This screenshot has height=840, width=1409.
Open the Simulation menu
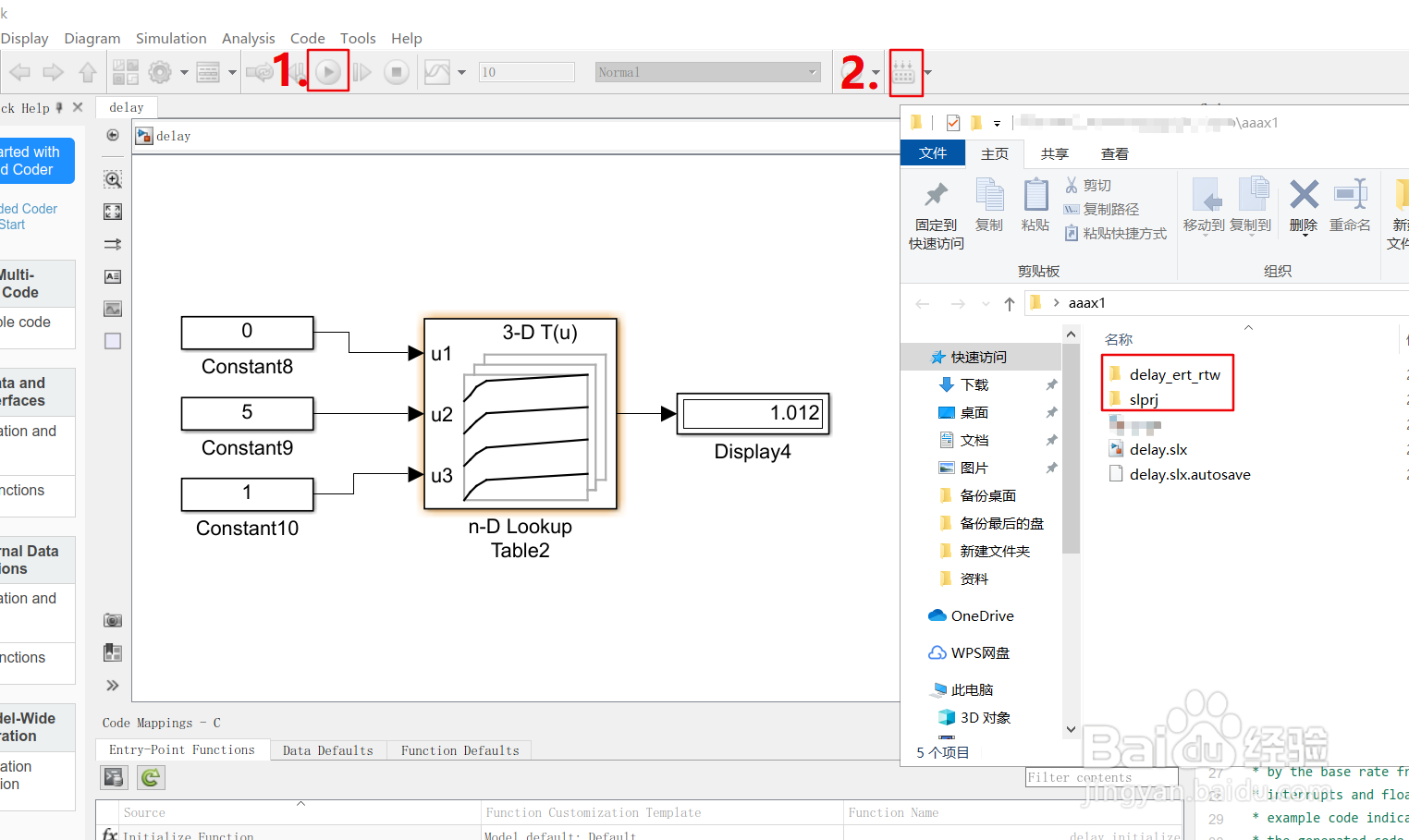pyautogui.click(x=171, y=38)
